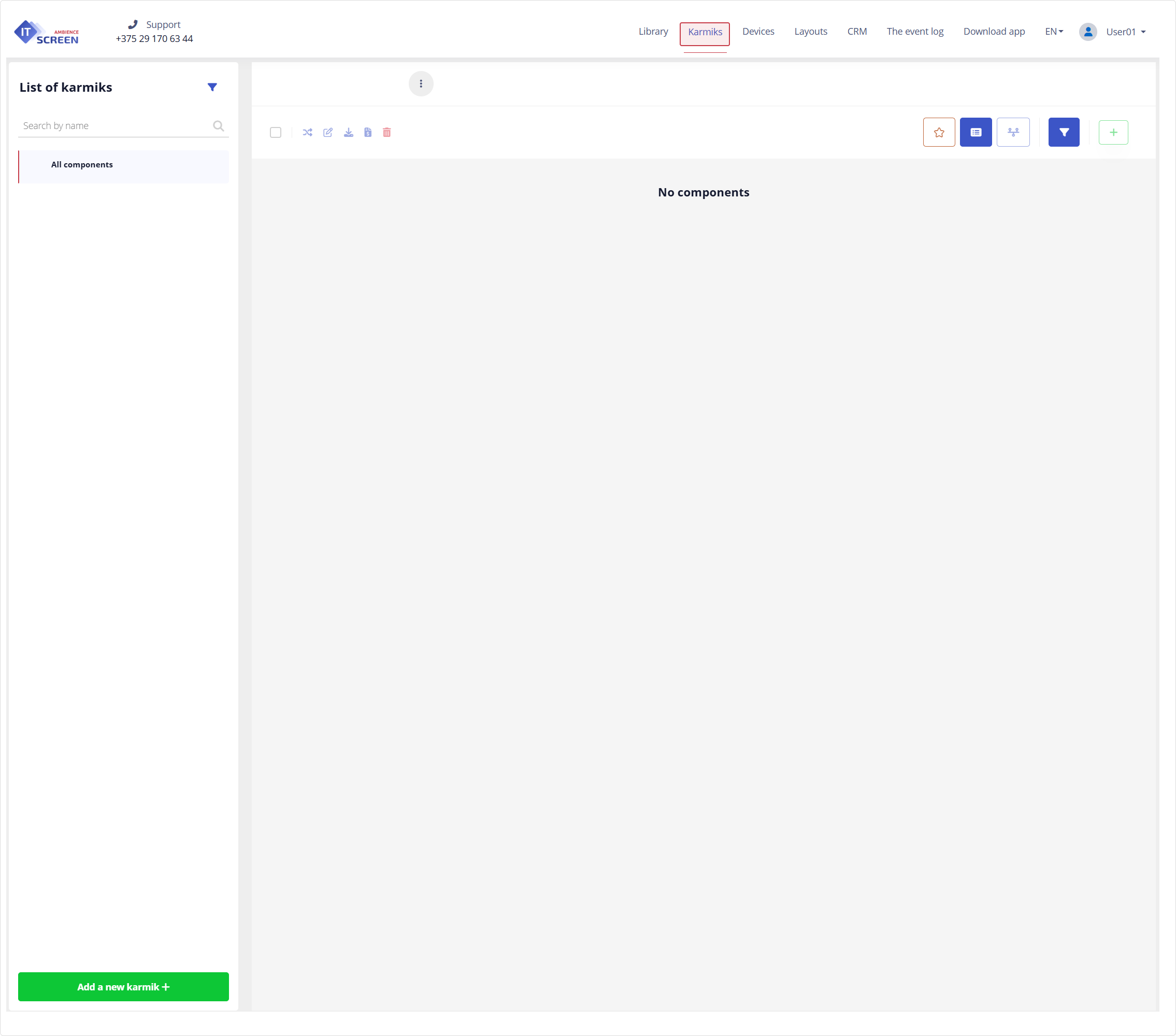Viewport: 1176px width, 1036px height.
Task: Toggle the blue filter button in toolbar
Action: 1064,132
